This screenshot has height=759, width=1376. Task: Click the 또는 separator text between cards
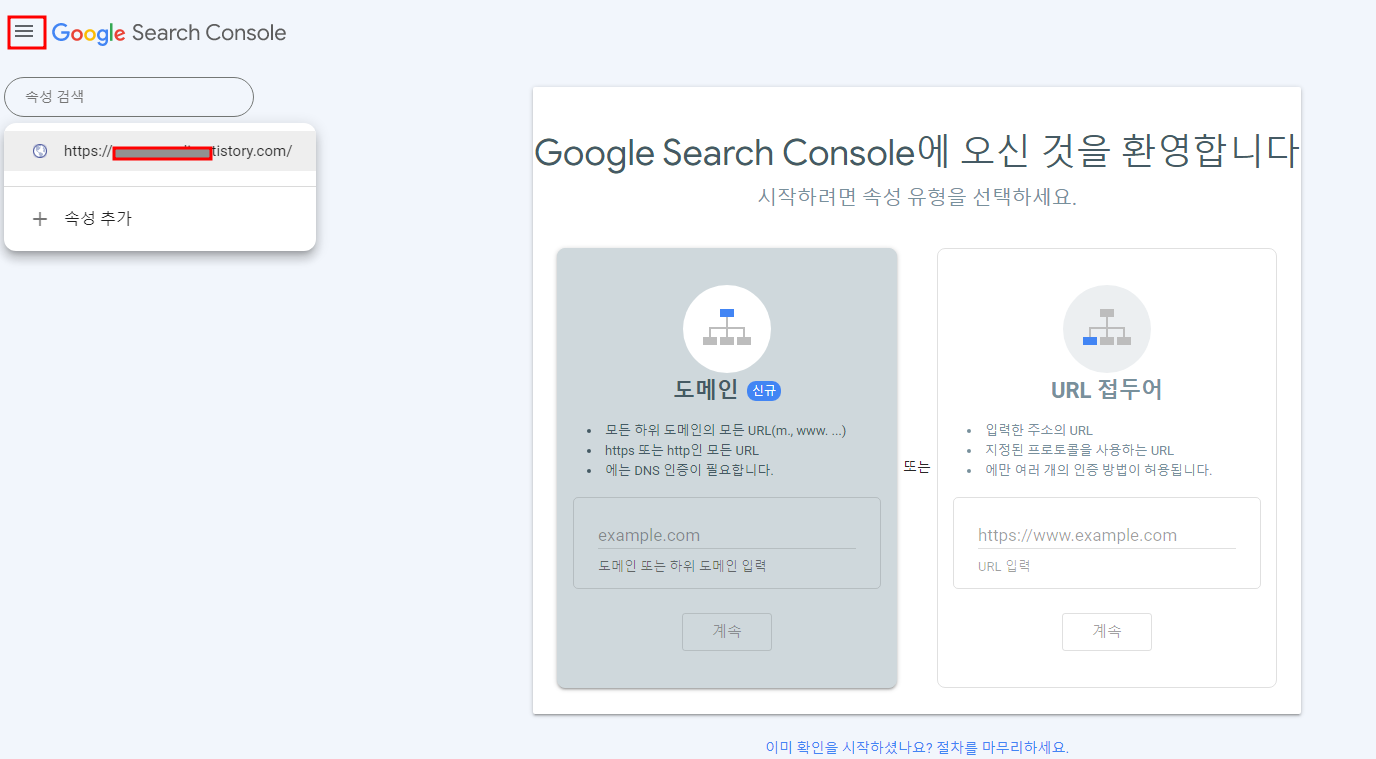(917, 468)
